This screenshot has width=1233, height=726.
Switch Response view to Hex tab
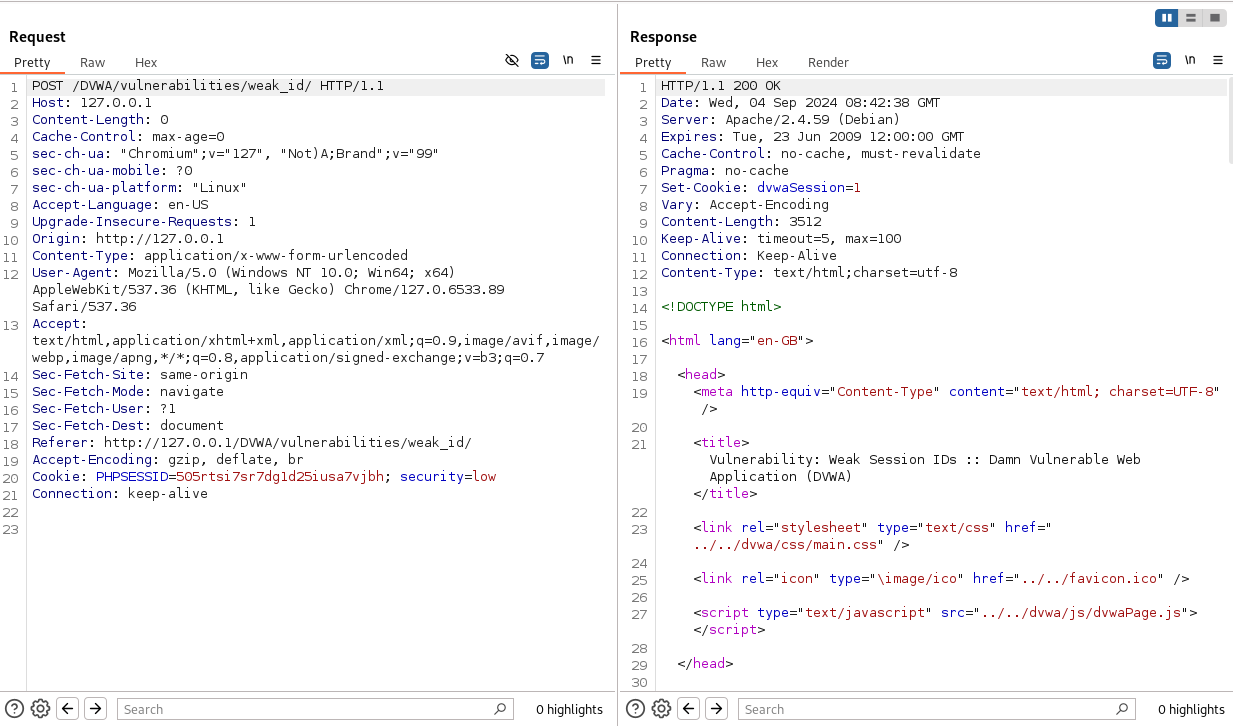[x=767, y=62]
